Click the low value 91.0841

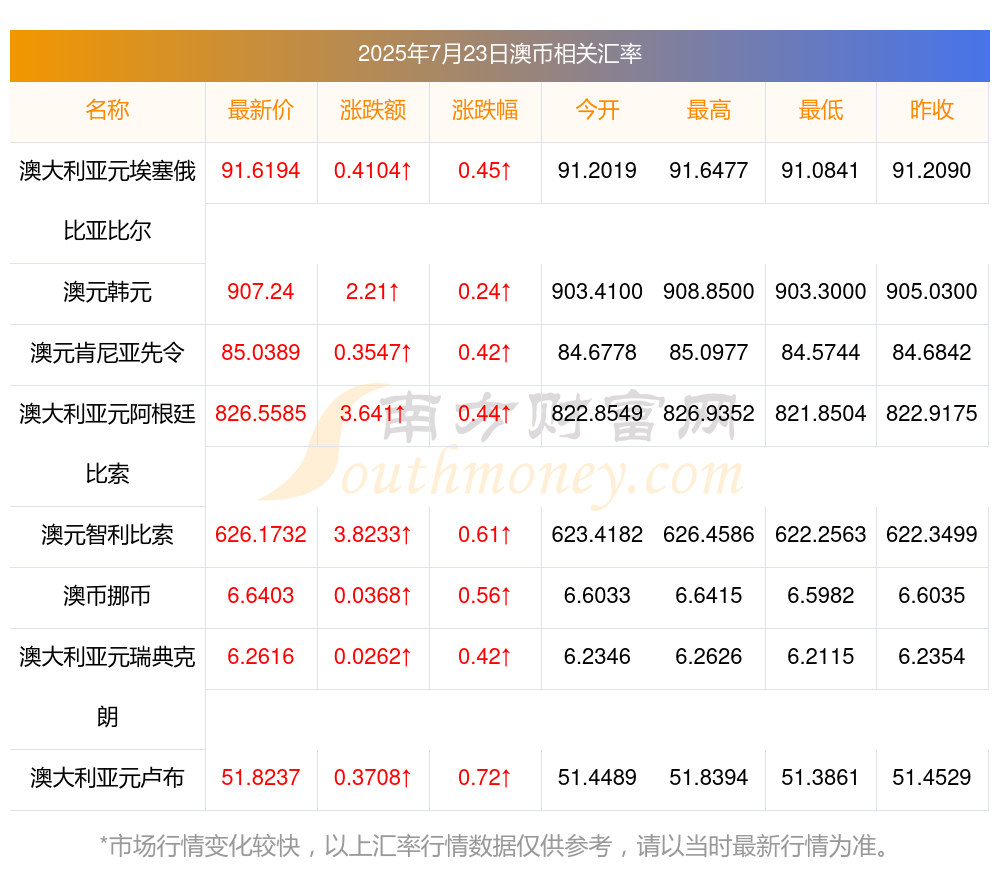(x=821, y=171)
